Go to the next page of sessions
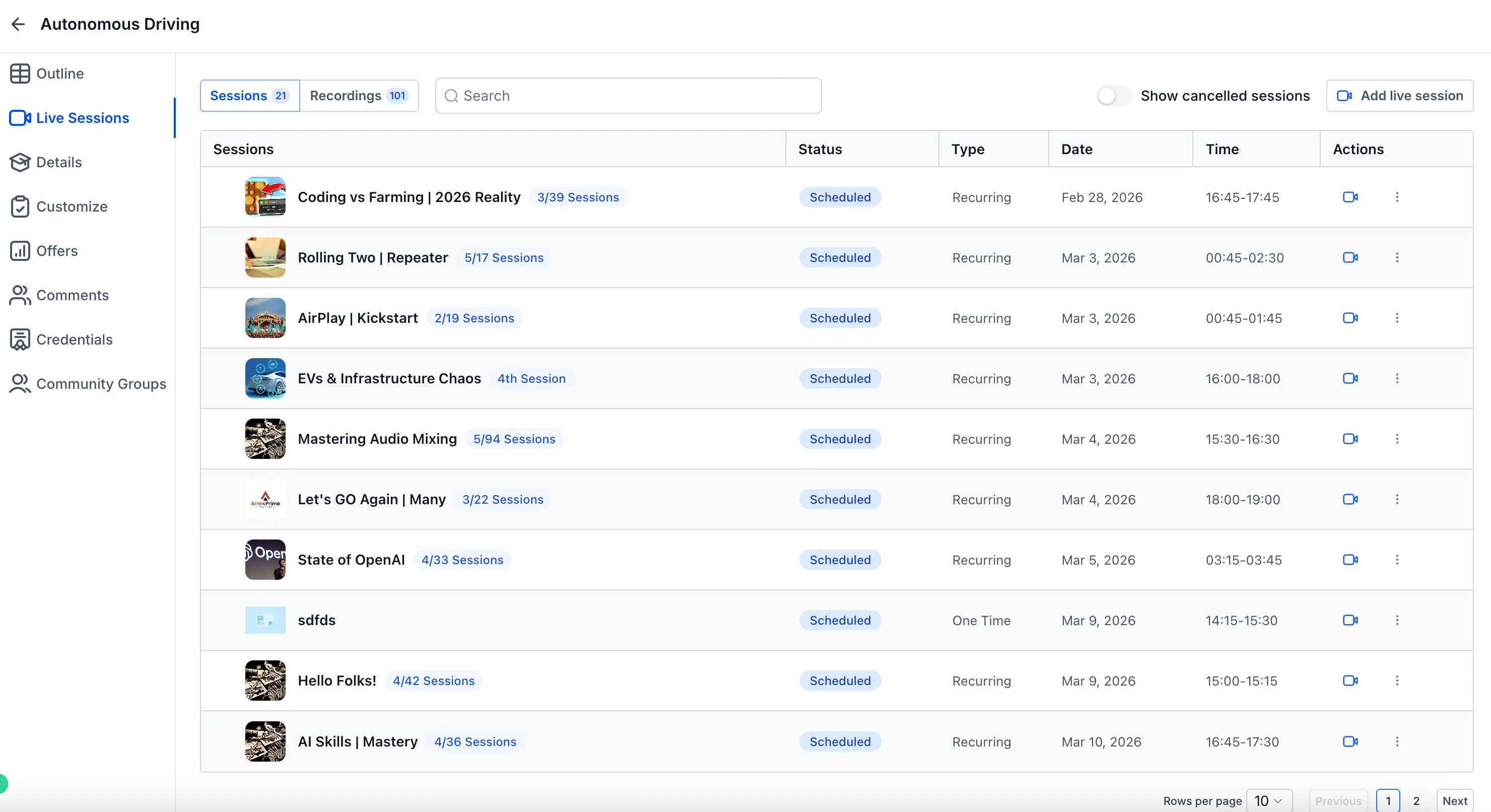The height and width of the screenshot is (812, 1491). (x=1455, y=800)
